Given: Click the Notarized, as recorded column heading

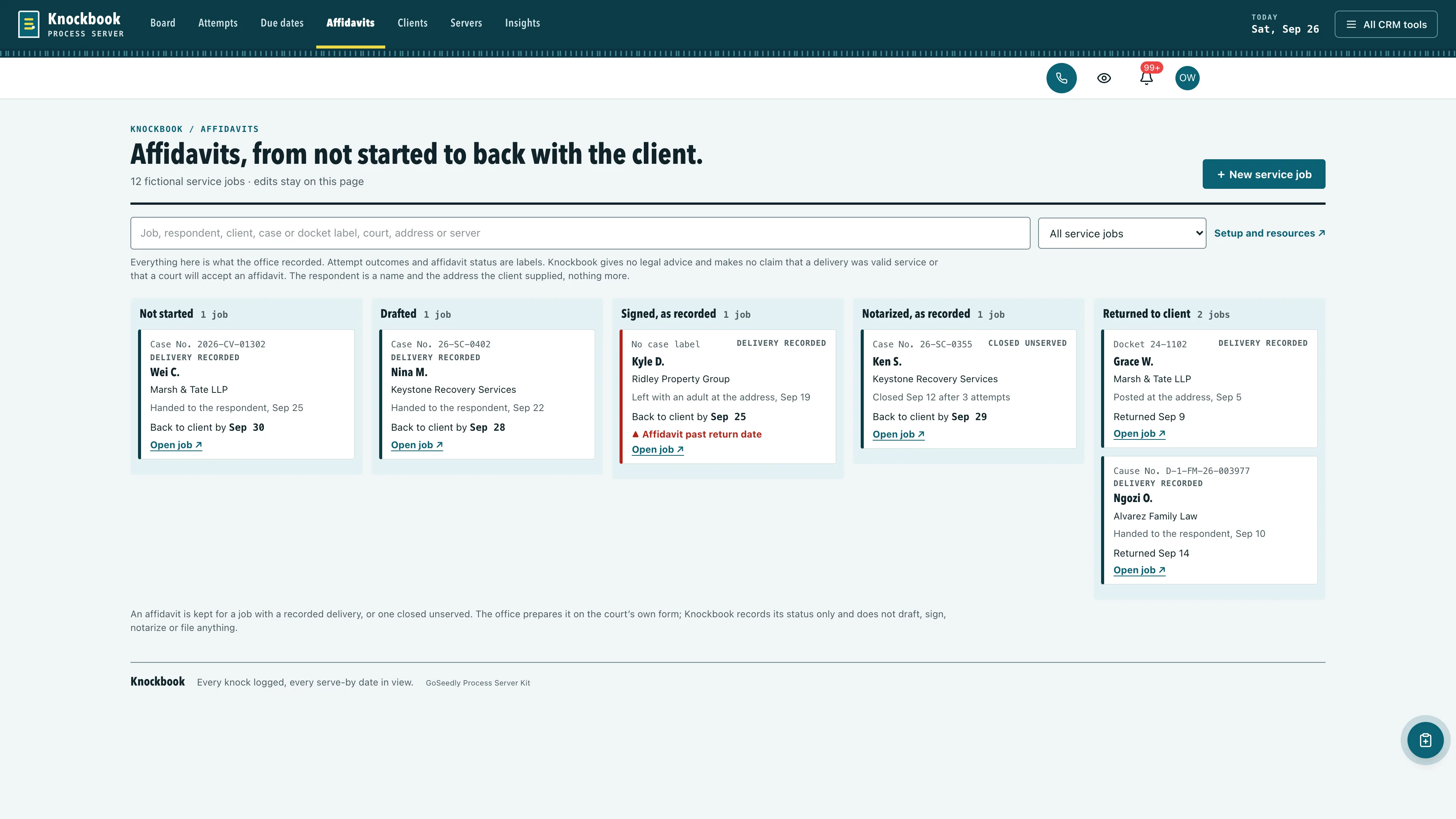Looking at the screenshot, I should (916, 314).
